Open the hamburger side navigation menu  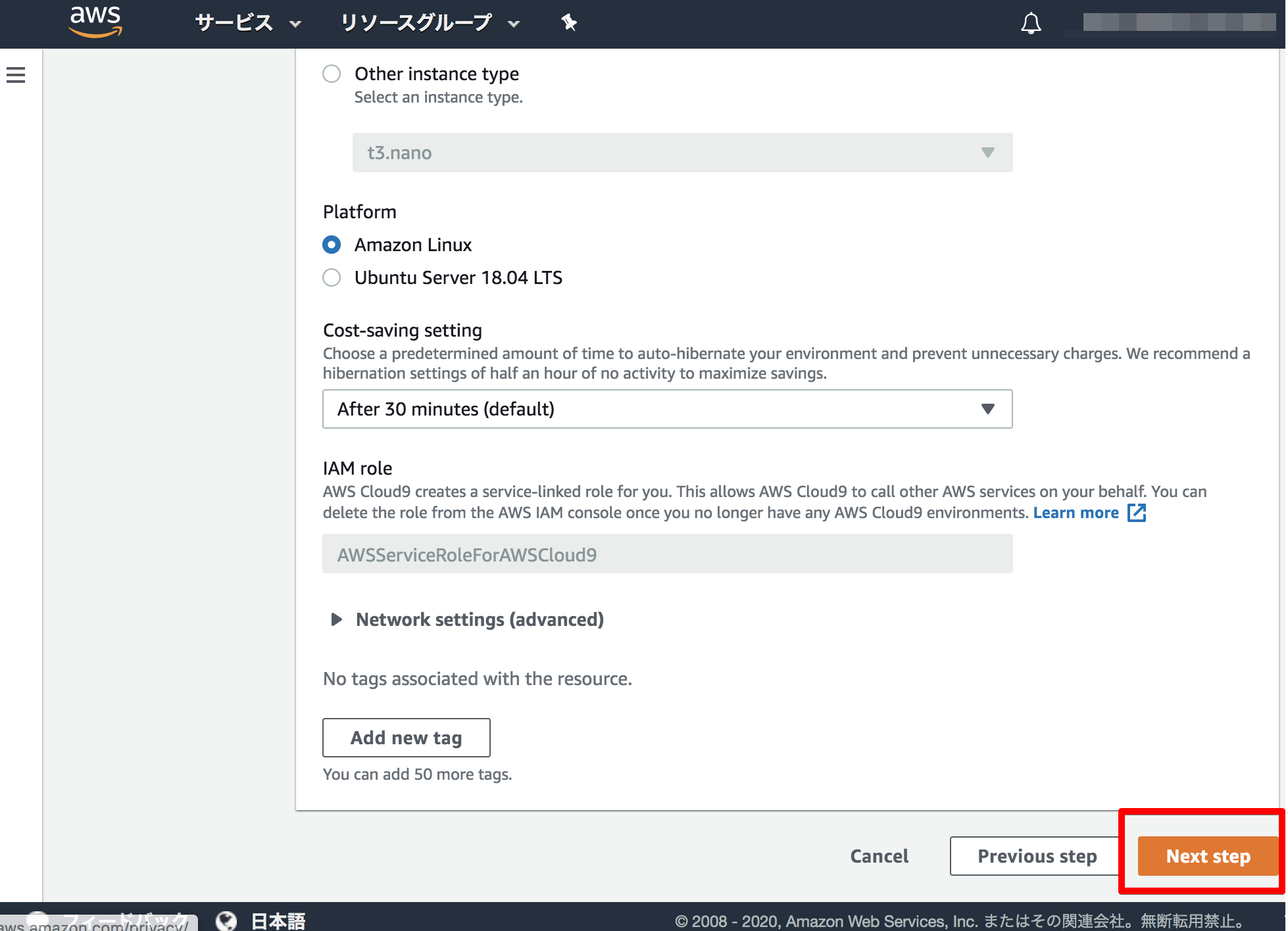pyautogui.click(x=16, y=75)
